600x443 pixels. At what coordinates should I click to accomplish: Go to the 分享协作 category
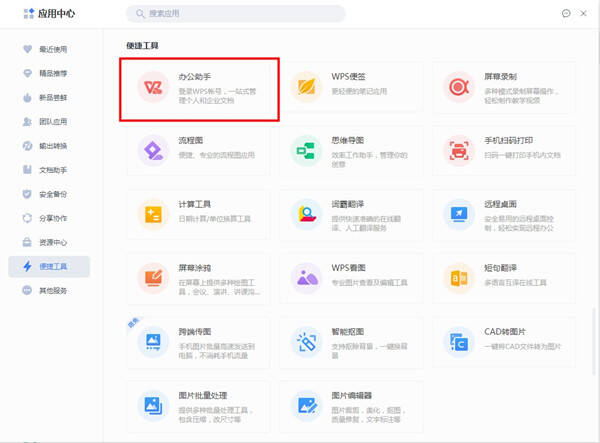click(x=49, y=218)
